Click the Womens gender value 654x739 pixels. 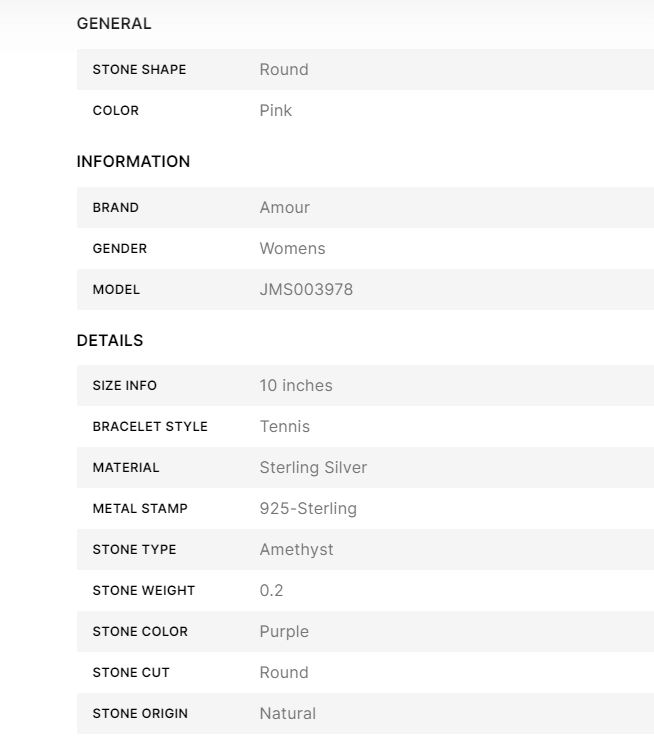pyautogui.click(x=292, y=249)
